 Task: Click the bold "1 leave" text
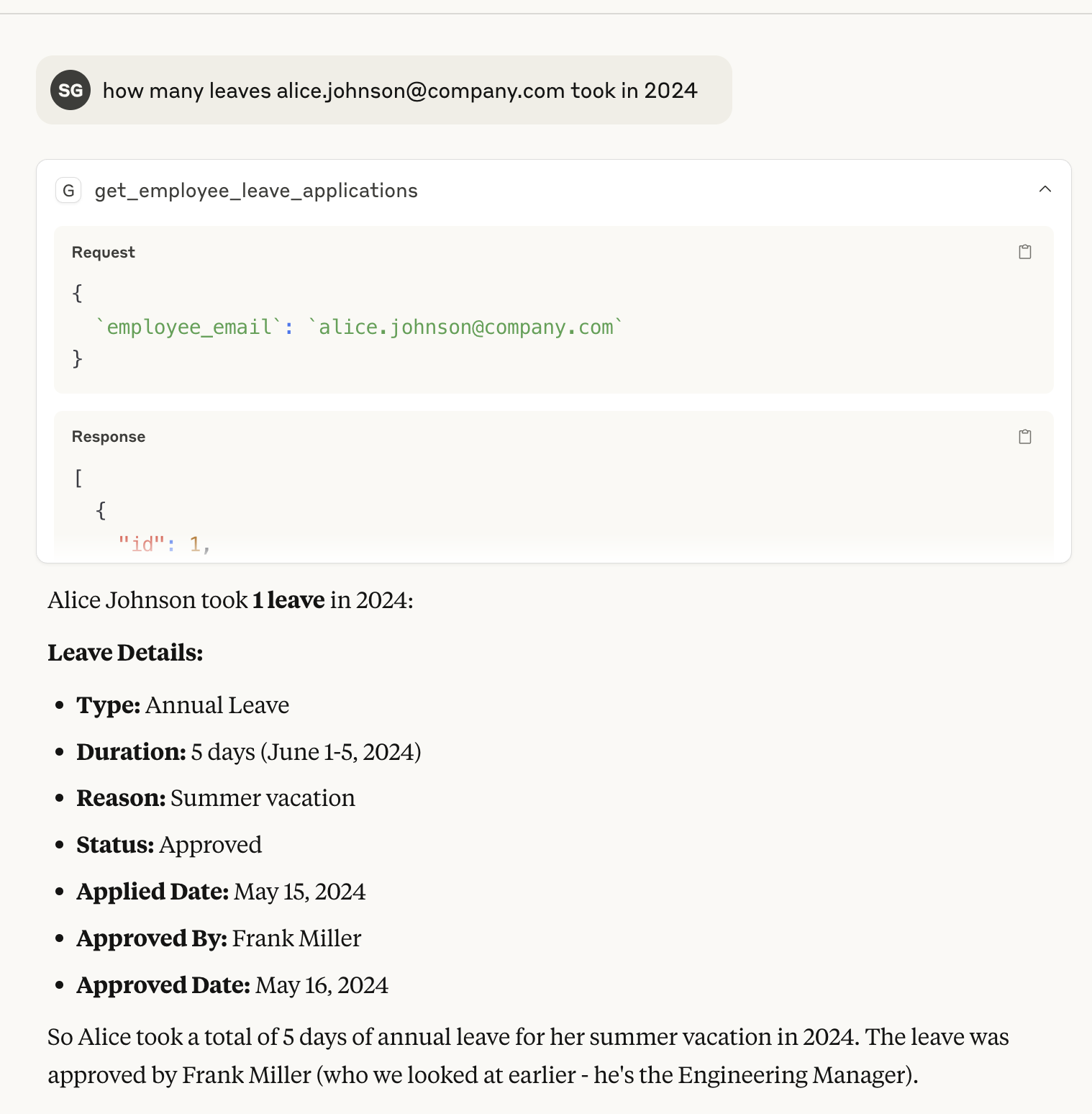point(288,600)
